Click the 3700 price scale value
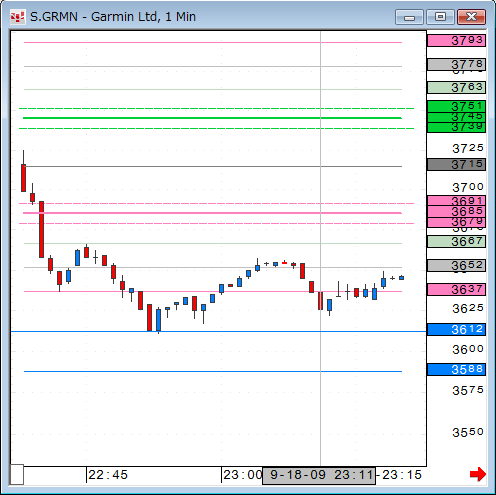The image size is (496, 495). [x=468, y=187]
